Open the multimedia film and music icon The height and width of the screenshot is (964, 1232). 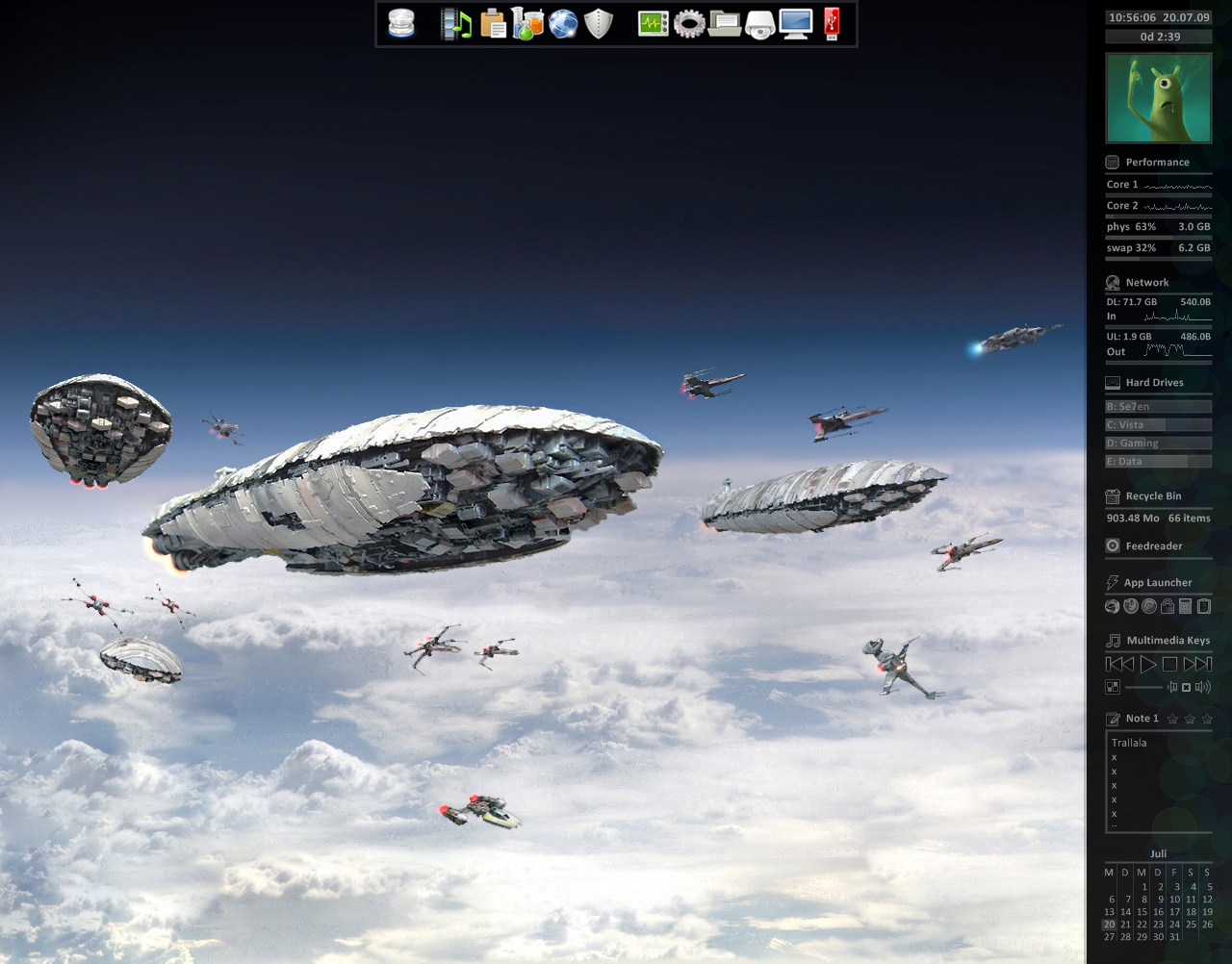[x=456, y=23]
